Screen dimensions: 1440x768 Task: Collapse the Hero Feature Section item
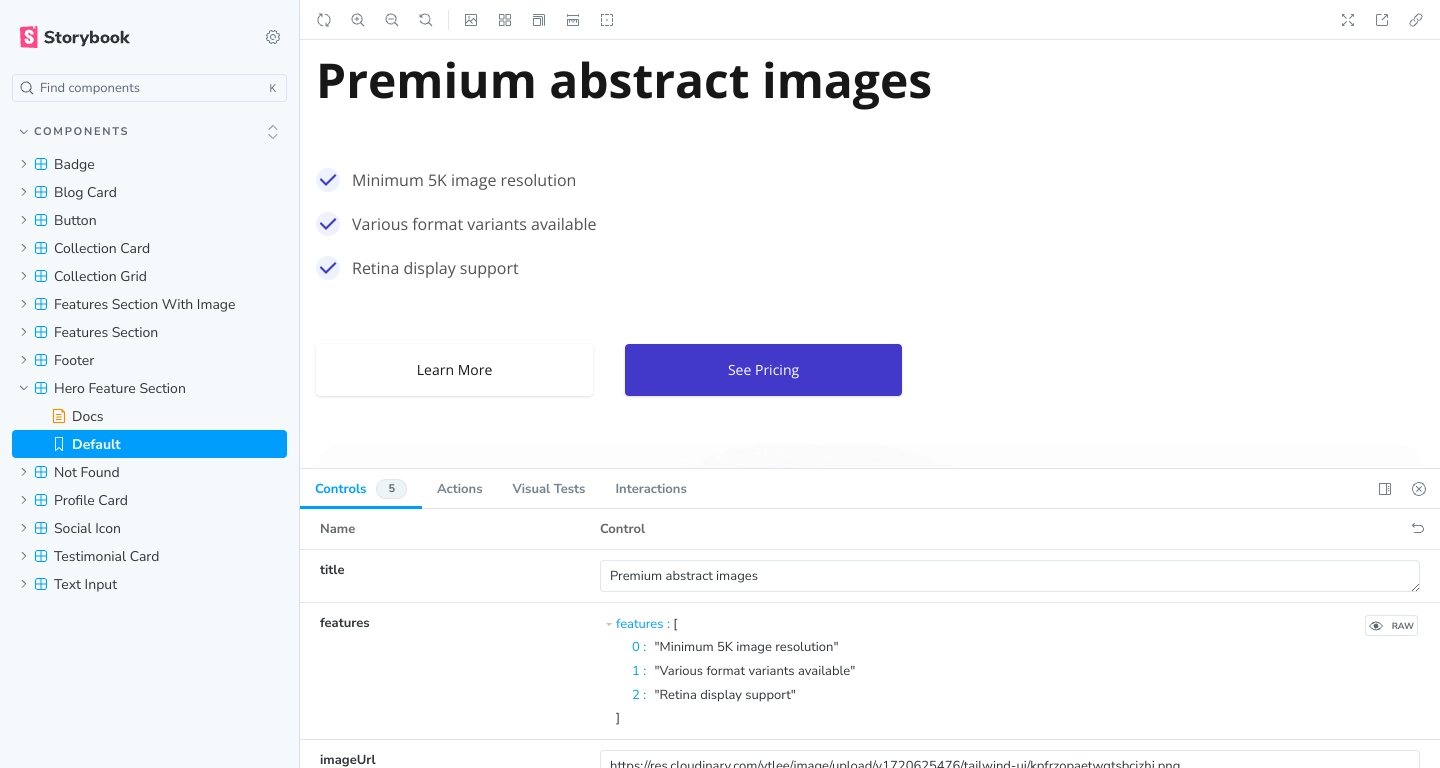(x=24, y=388)
